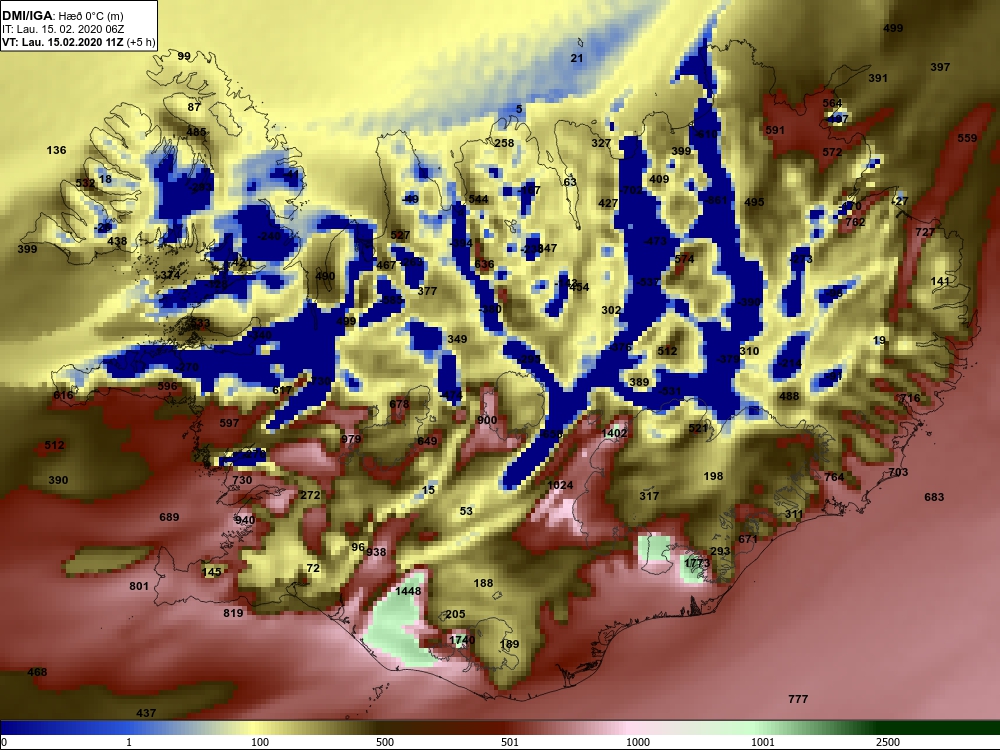Click the map value '53'
The width and height of the screenshot is (1000, 750).
(x=466, y=511)
